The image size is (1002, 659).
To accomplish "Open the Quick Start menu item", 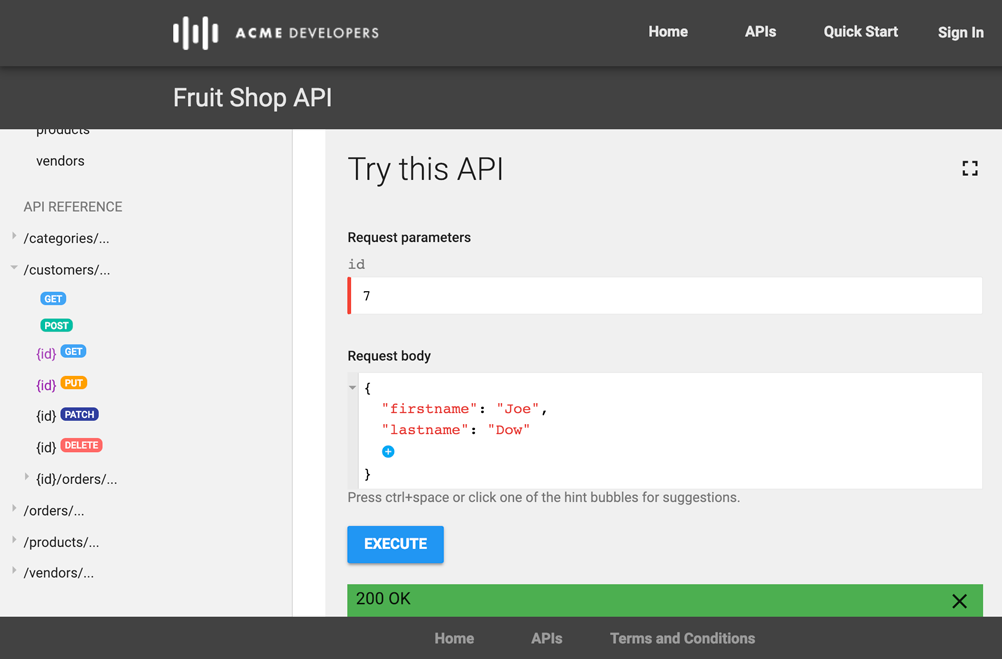I will click(x=860, y=32).
